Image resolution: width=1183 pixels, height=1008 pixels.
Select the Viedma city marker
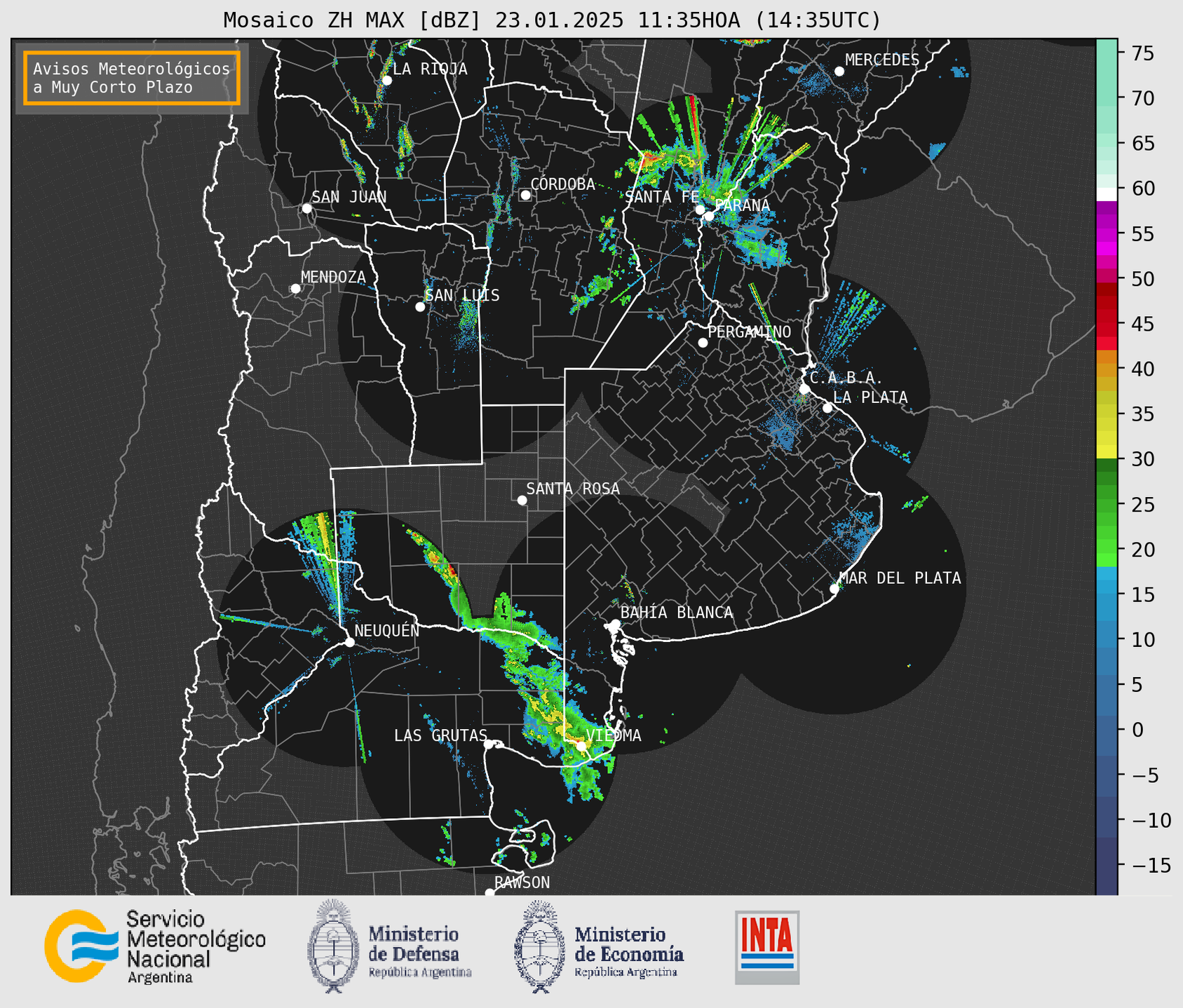(x=581, y=746)
